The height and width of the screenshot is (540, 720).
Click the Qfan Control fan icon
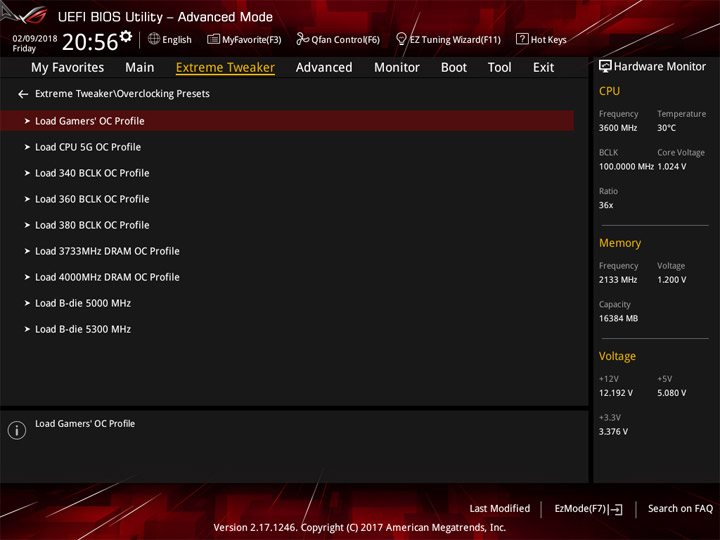point(302,39)
